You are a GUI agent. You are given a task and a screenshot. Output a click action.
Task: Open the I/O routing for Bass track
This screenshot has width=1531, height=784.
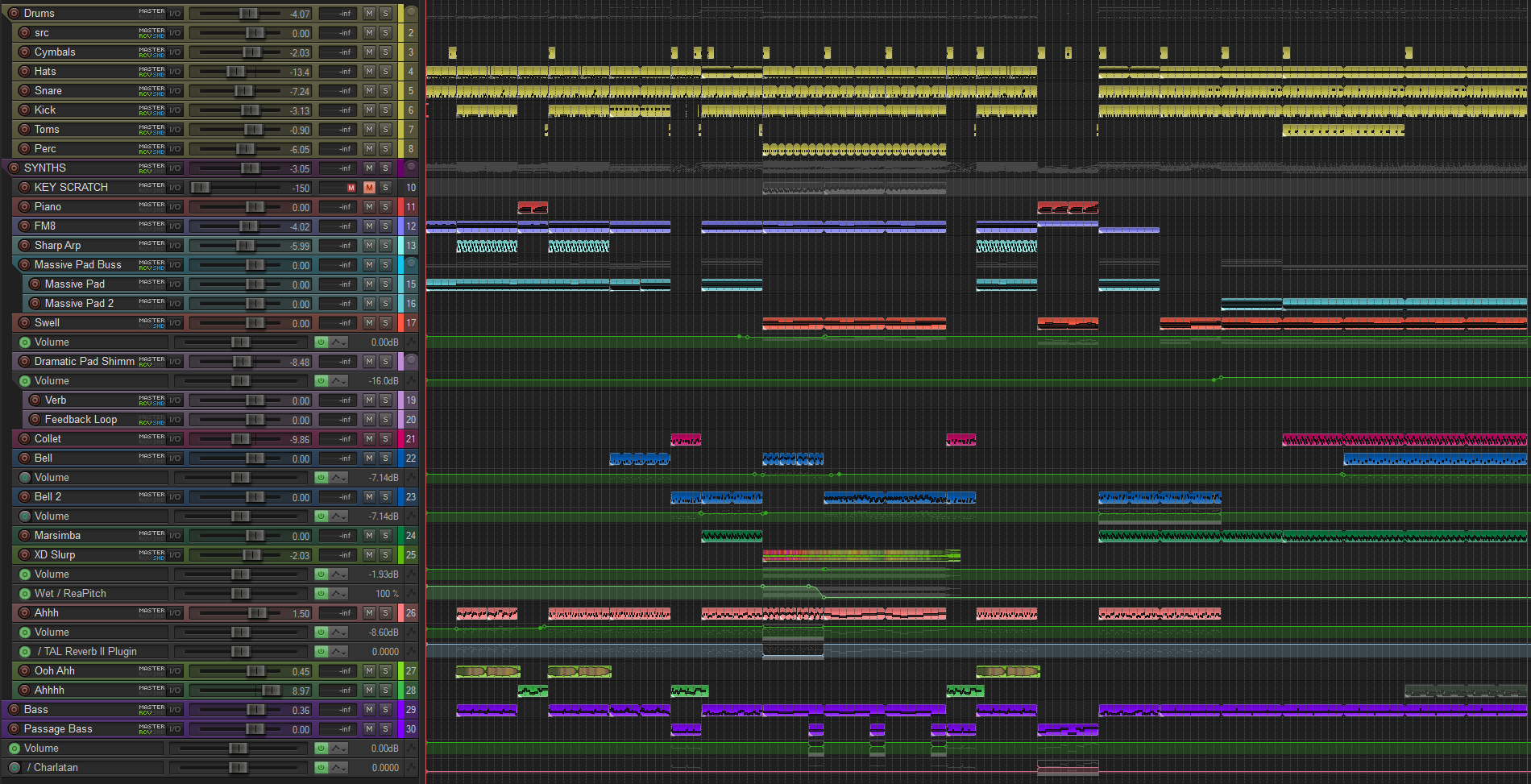point(175,710)
